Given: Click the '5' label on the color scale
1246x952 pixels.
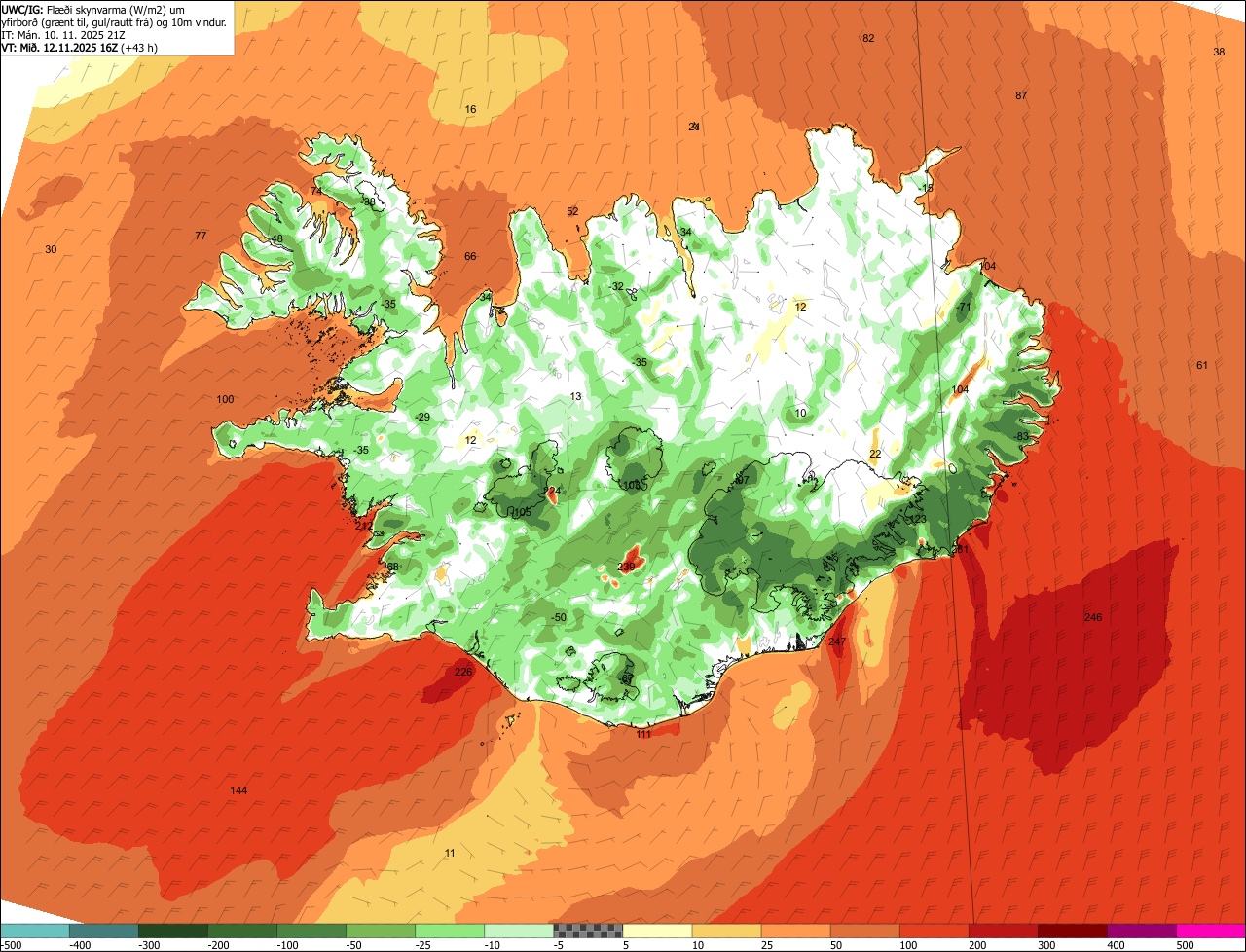Looking at the screenshot, I should (624, 945).
